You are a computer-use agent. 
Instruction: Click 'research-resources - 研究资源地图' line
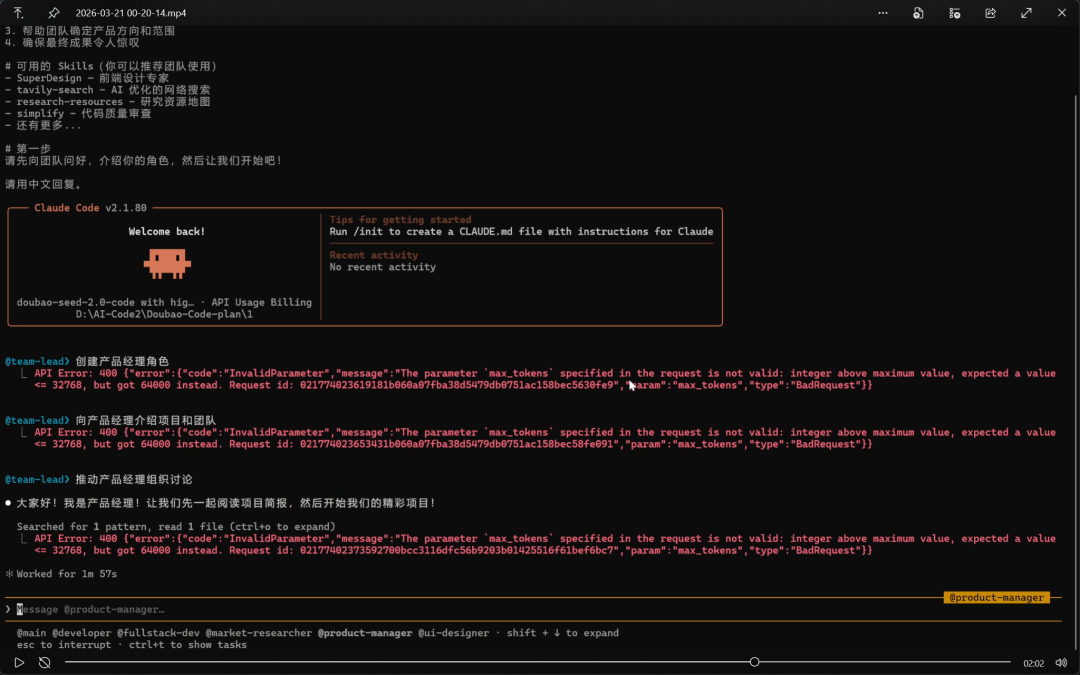pyautogui.click(x=108, y=101)
